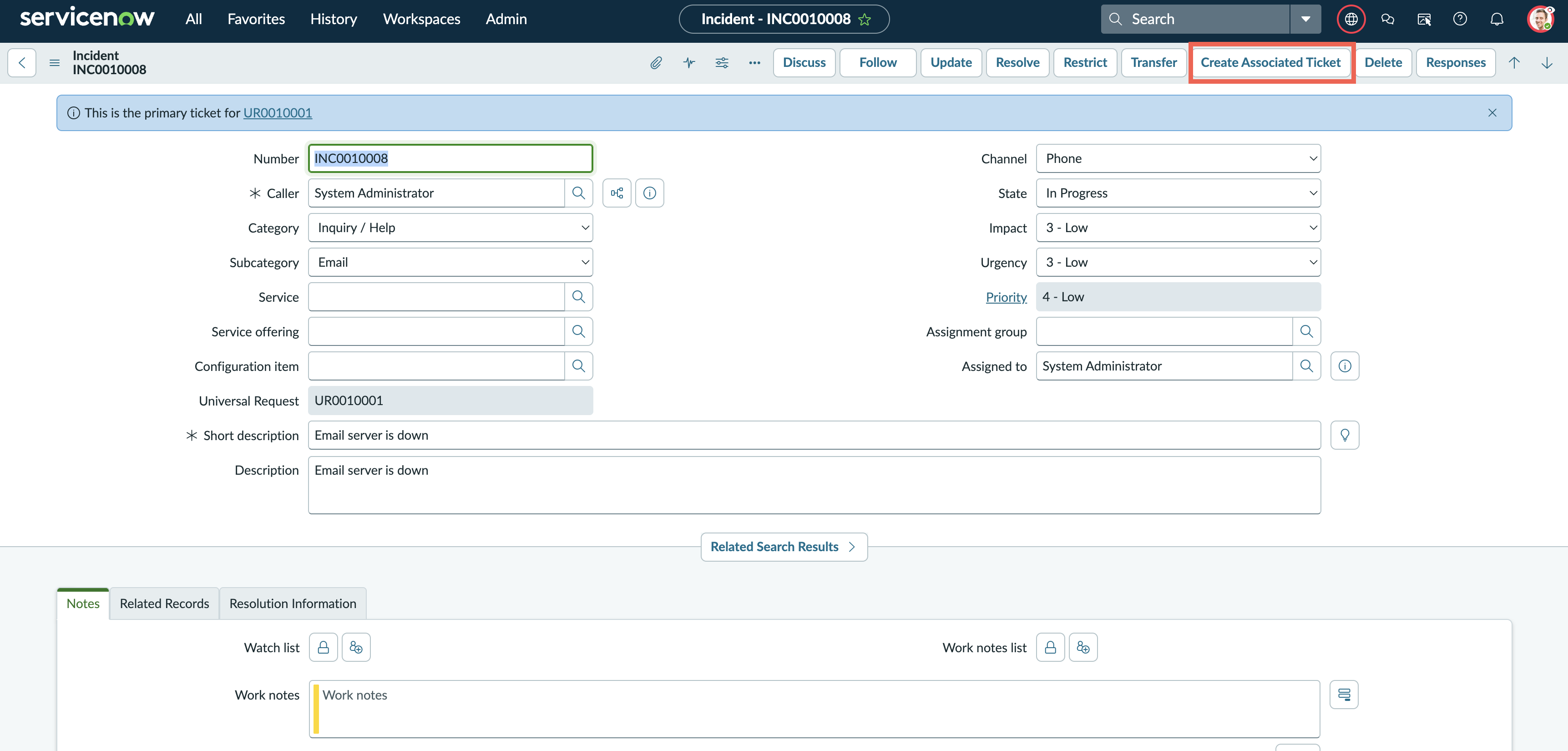Viewport: 1568px width, 751px height.
Task: Click the Assigned to lookup magnifier icon
Action: pyautogui.click(x=1306, y=366)
